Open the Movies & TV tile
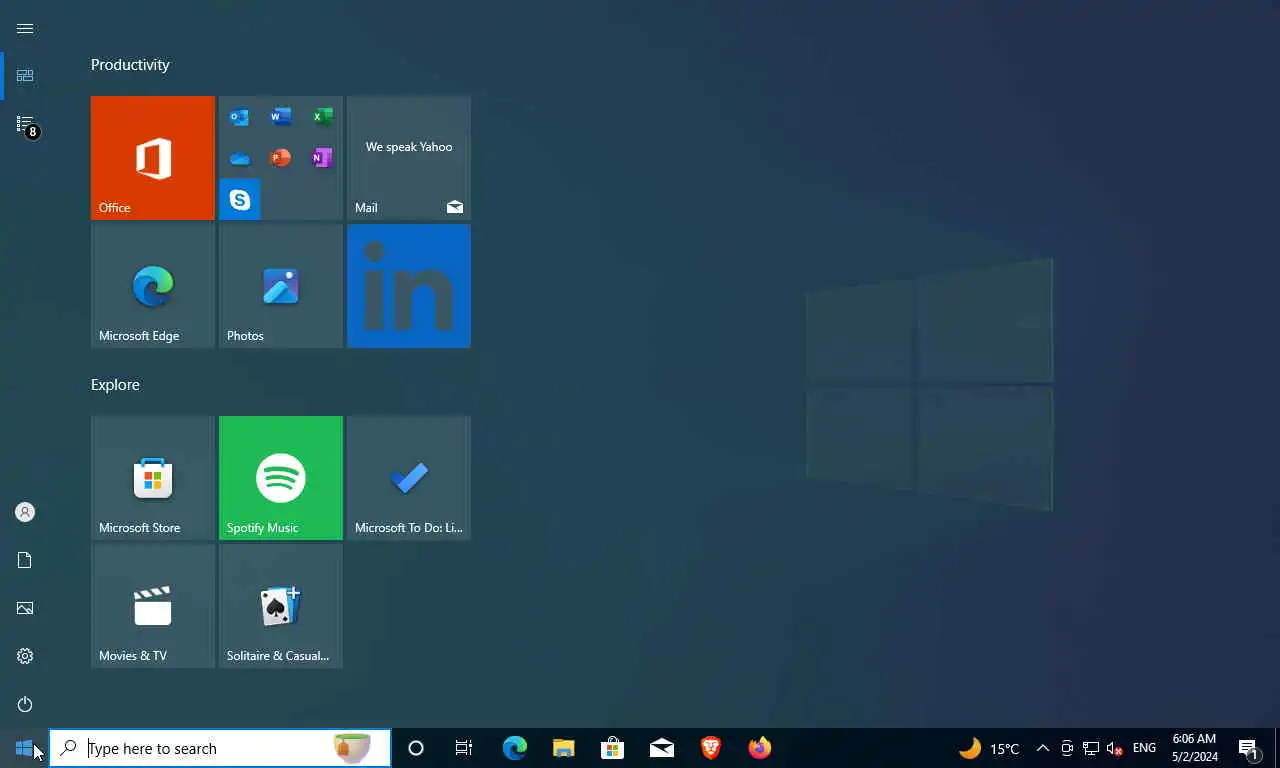This screenshot has width=1280, height=768. pos(153,606)
